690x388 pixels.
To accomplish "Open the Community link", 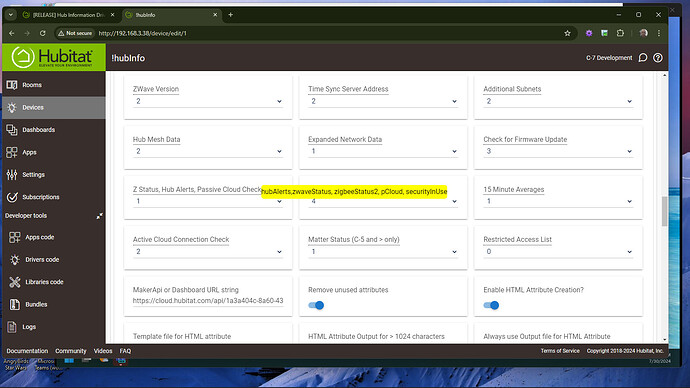I will (x=71, y=351).
